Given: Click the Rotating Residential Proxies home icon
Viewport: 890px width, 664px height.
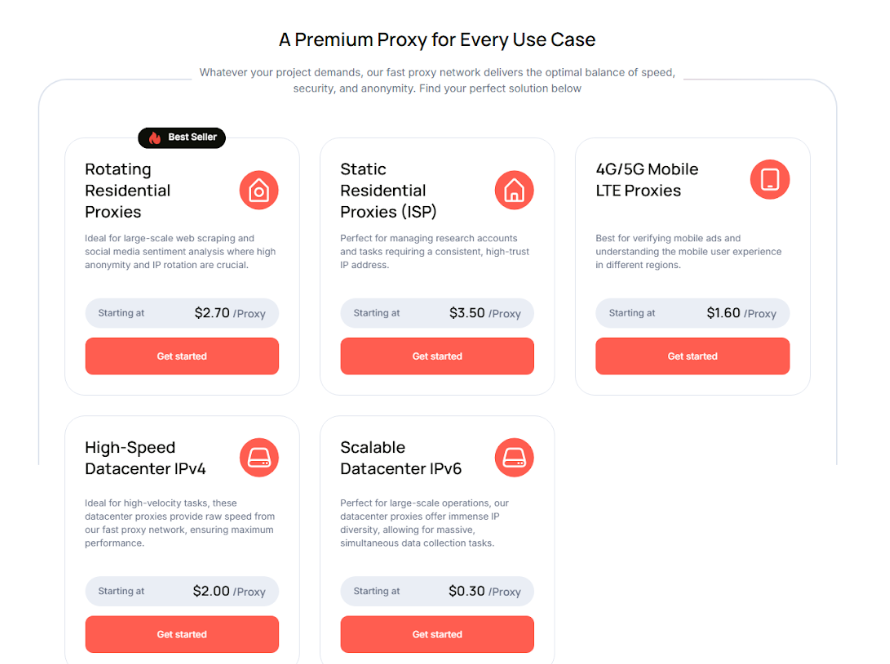Looking at the screenshot, I should [x=259, y=190].
